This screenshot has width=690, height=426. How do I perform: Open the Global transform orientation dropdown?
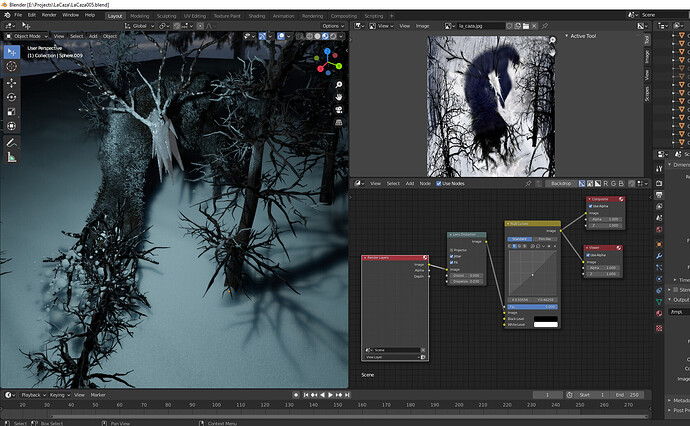[x=139, y=26]
